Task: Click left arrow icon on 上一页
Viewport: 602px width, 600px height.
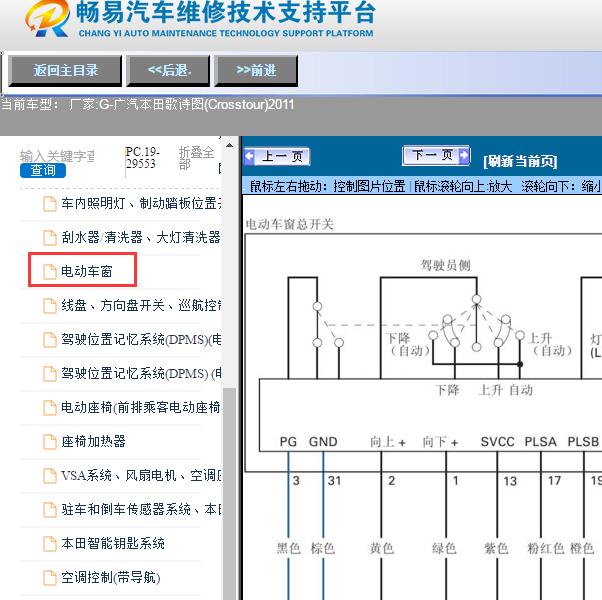Action: pyautogui.click(x=250, y=157)
